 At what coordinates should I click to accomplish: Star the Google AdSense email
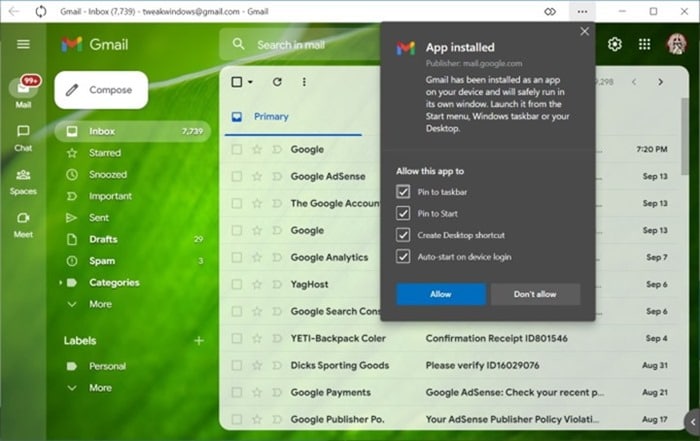(x=257, y=176)
